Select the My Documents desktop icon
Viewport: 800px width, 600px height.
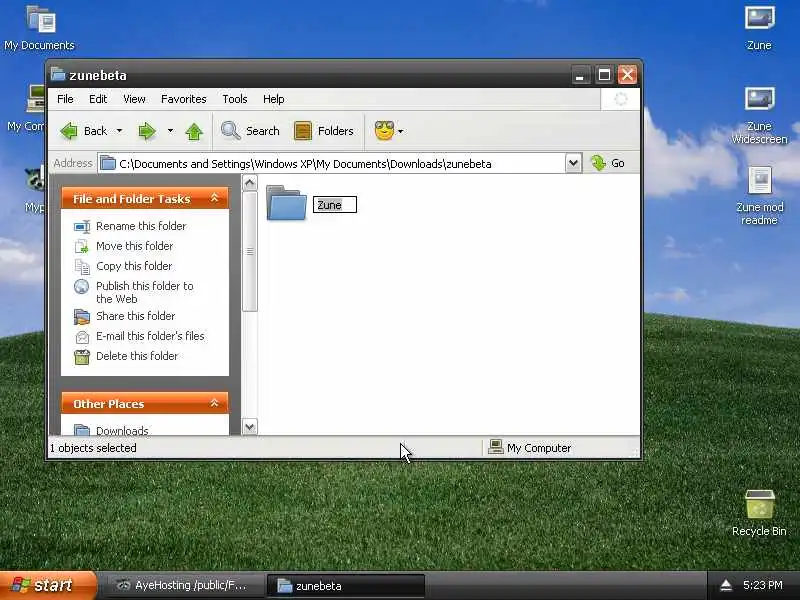tap(41, 19)
